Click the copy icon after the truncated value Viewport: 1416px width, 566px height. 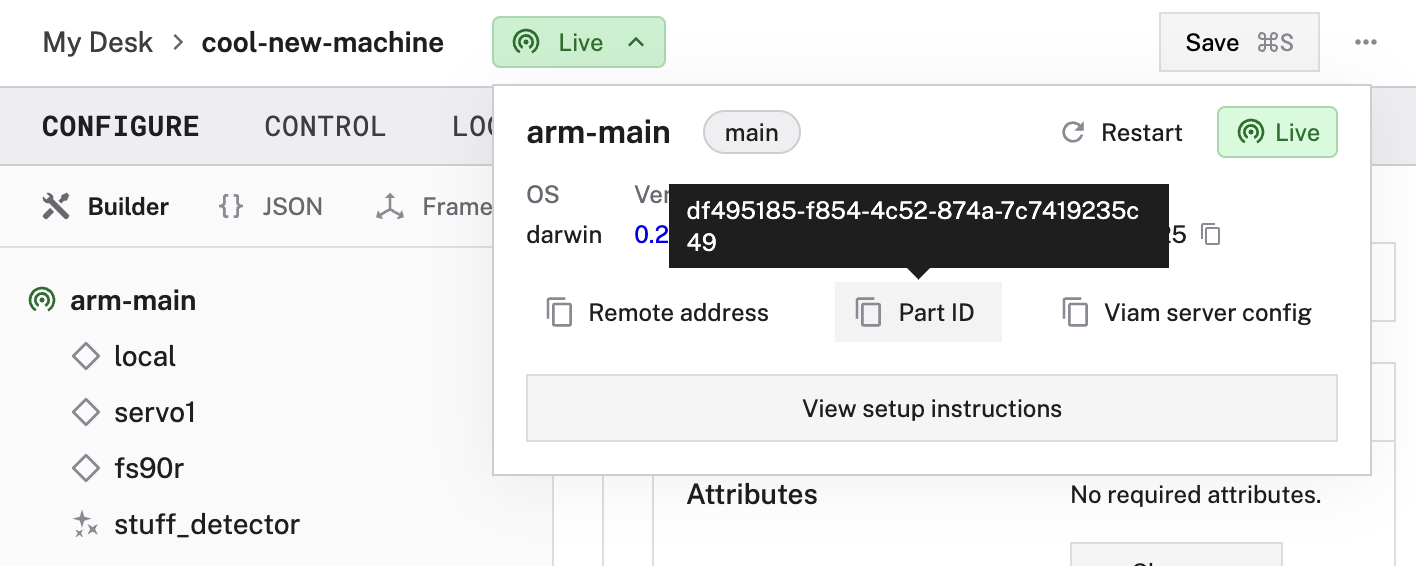(1211, 235)
